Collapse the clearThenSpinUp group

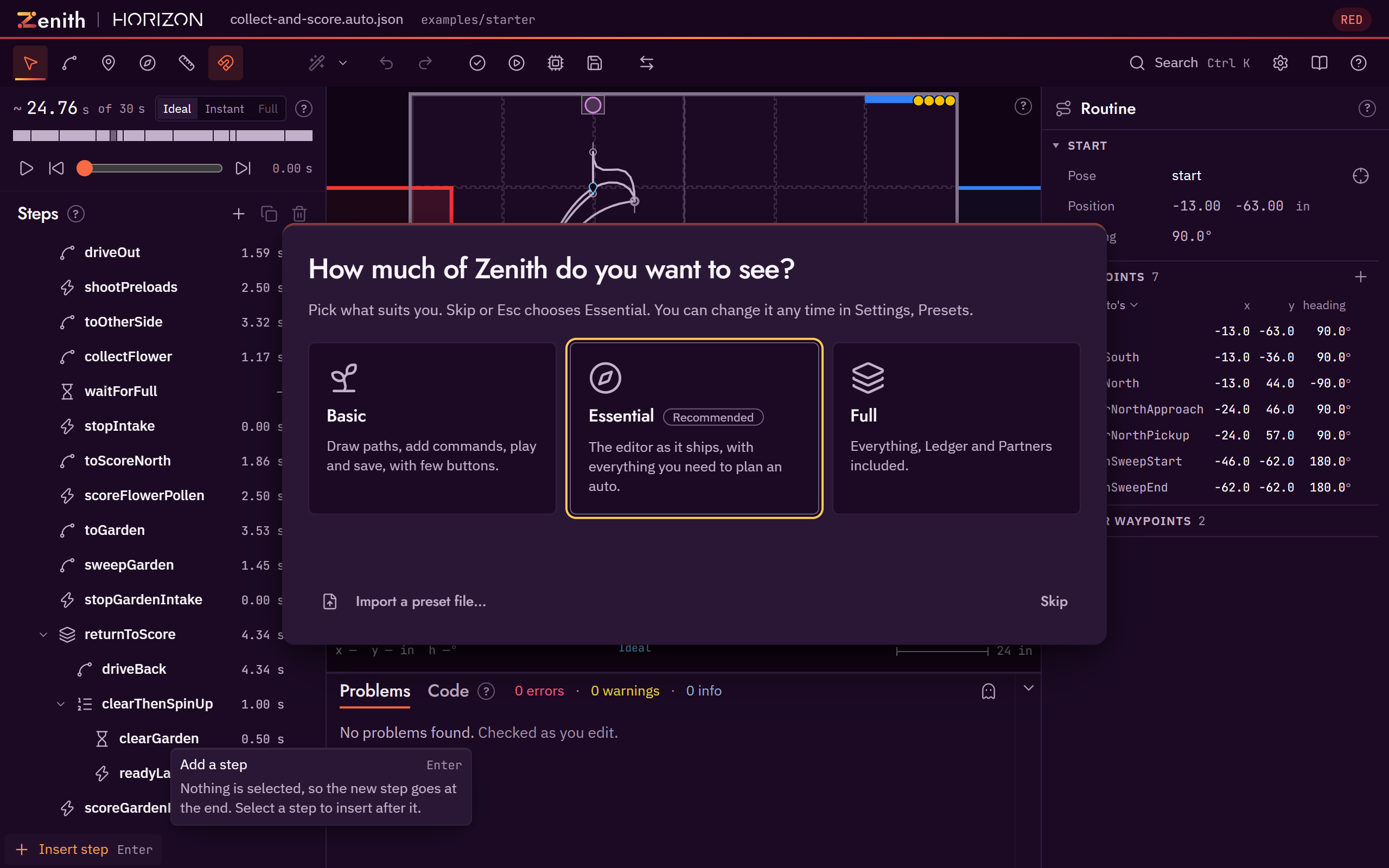point(61,704)
